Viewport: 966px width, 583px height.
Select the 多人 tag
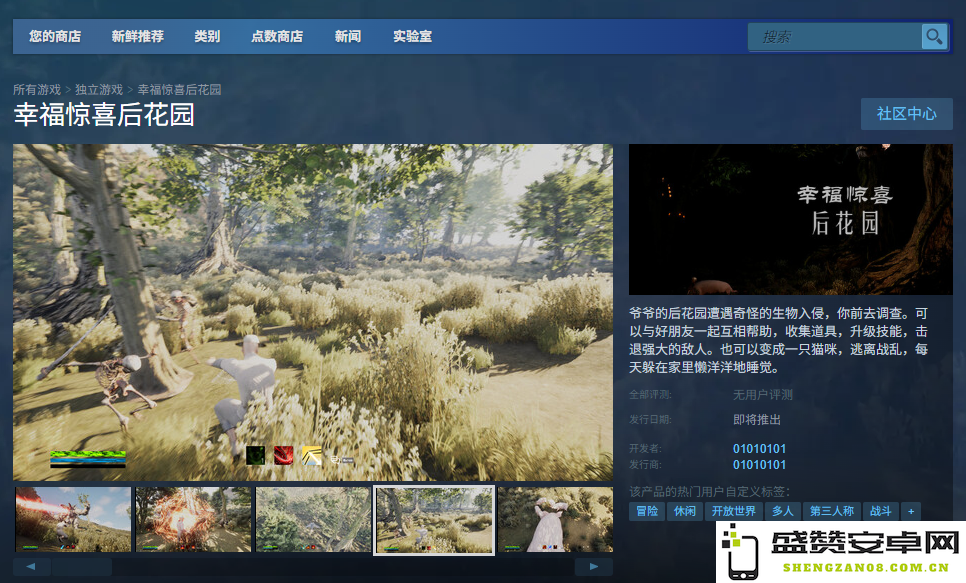click(x=783, y=511)
